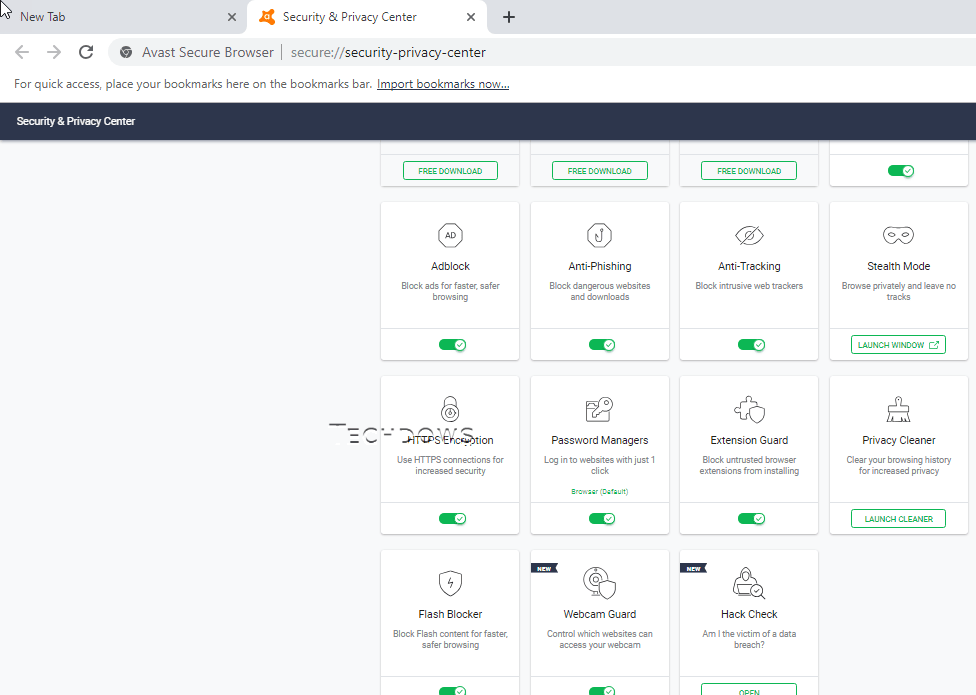976x695 pixels.
Task: Switch off HTTPS Encryption
Action: 453,518
